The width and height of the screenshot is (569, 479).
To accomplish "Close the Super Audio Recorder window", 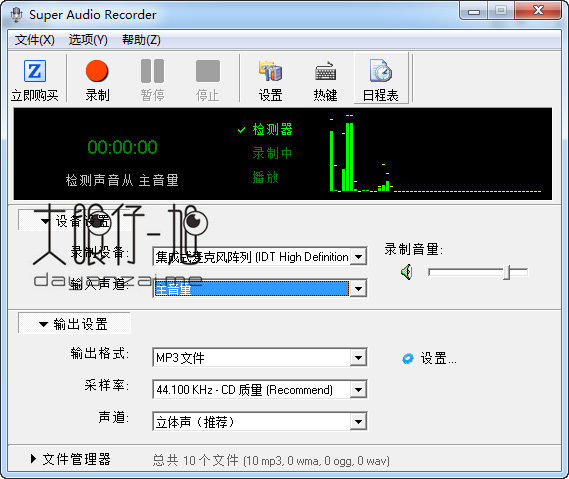I will [538, 11].
